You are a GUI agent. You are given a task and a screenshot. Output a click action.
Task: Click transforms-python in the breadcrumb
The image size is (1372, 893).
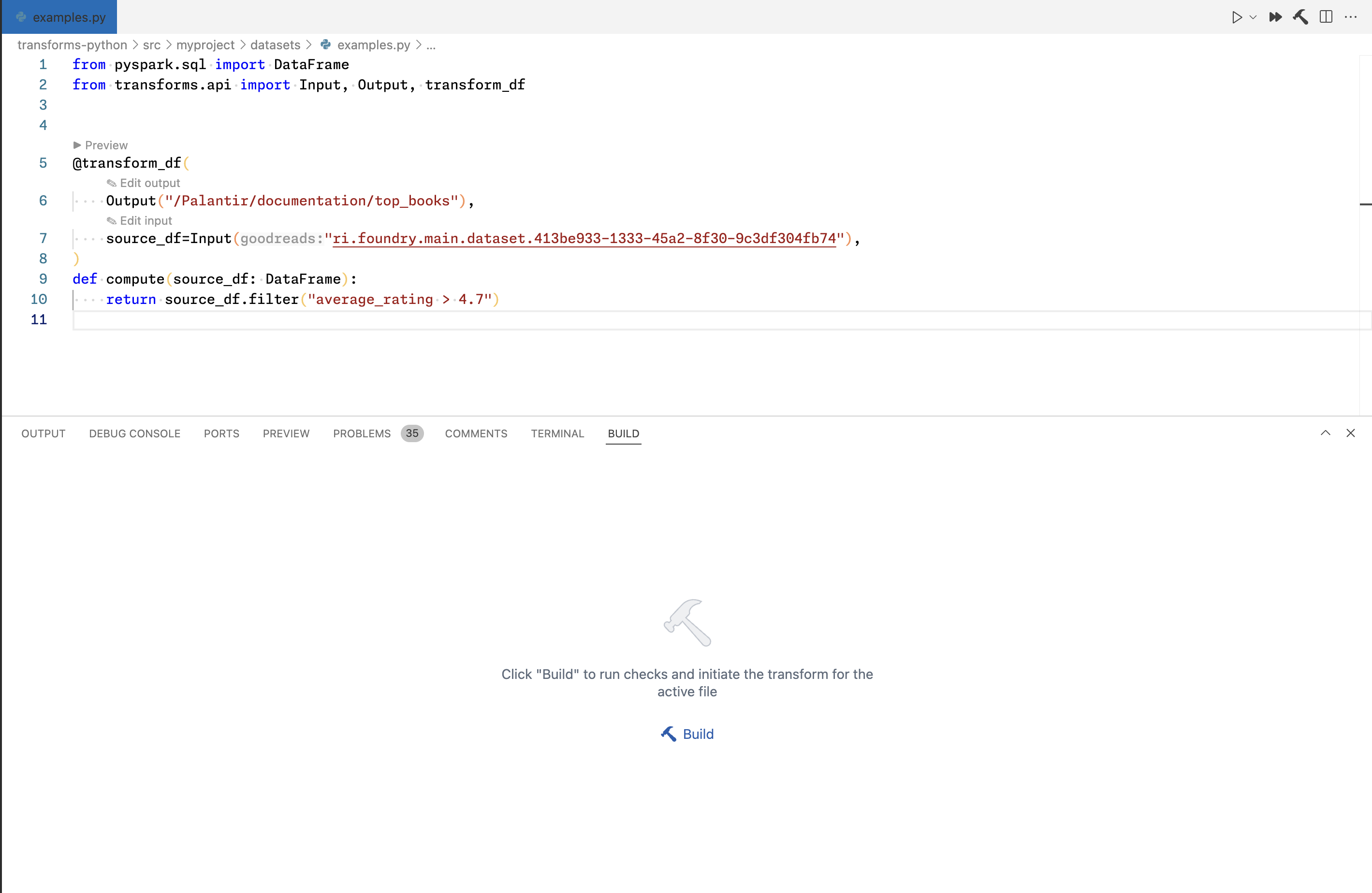point(72,45)
